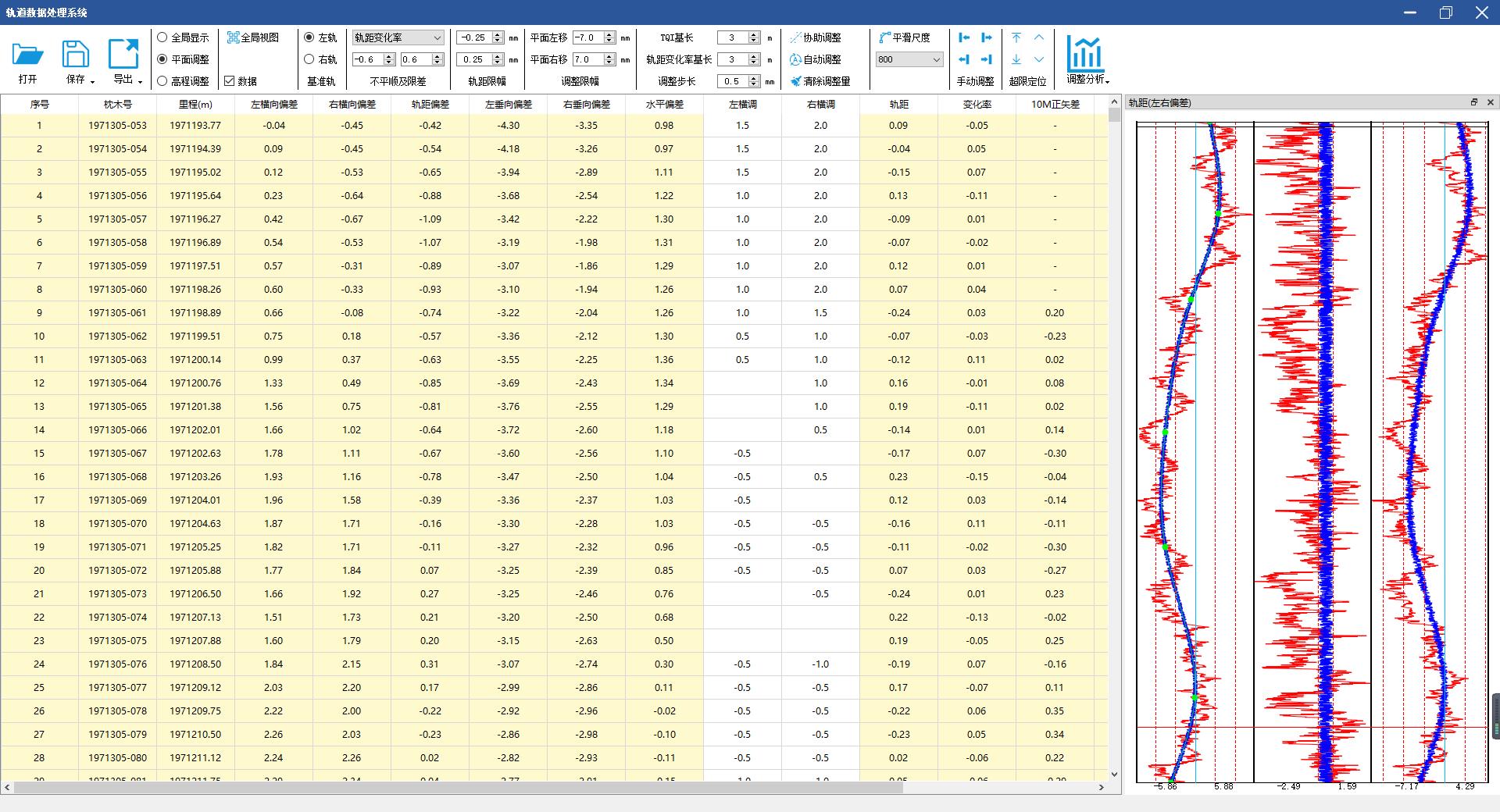Choose 左轨 as reference rail

pyautogui.click(x=309, y=37)
